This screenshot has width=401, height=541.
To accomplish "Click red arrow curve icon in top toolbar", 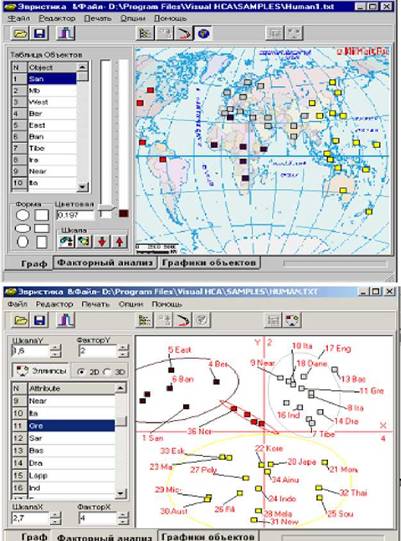I will 184,33.
